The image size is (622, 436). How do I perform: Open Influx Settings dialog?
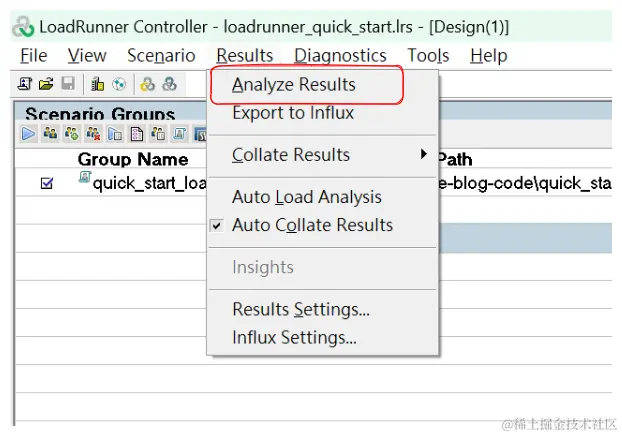click(x=294, y=338)
